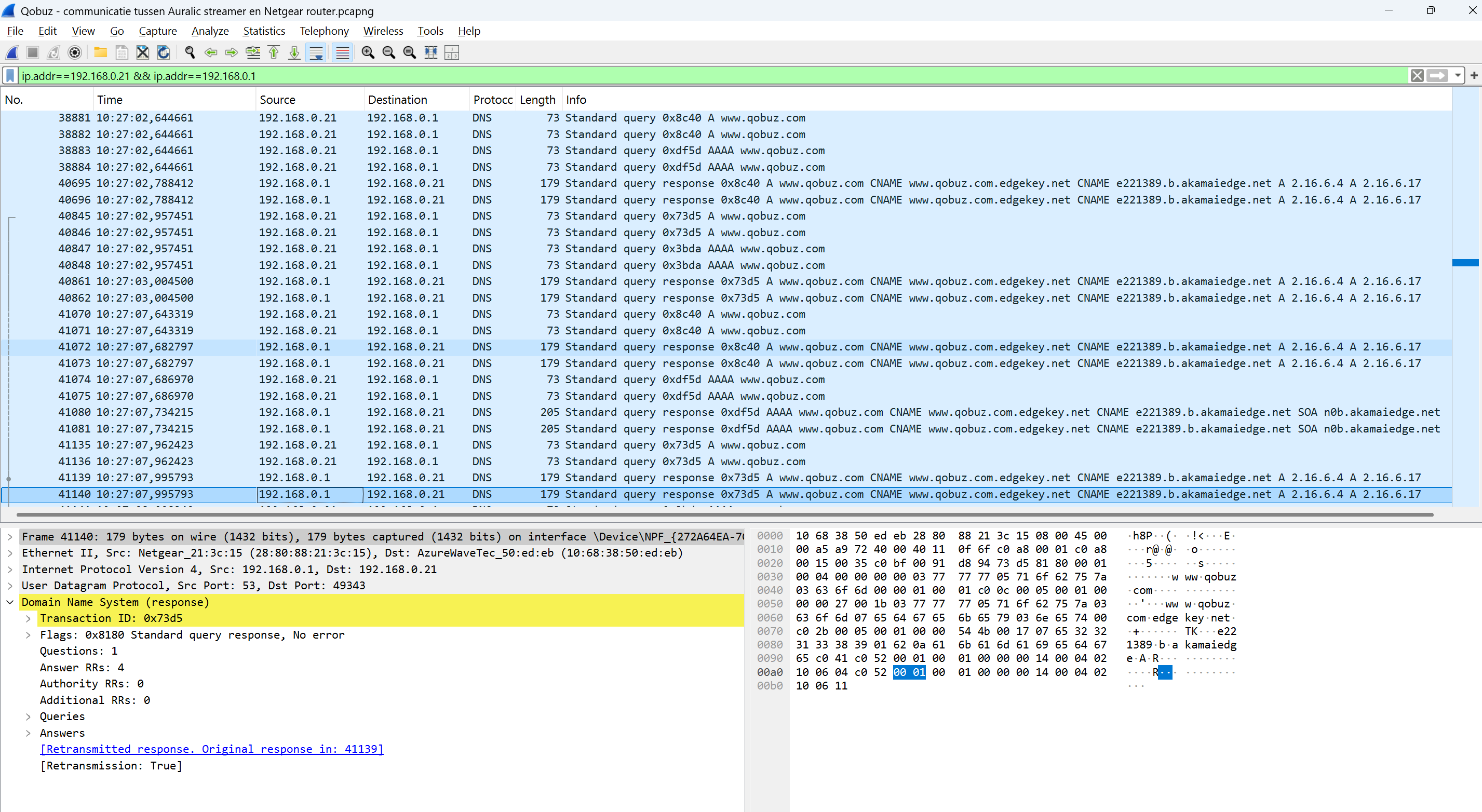Reload this capture file
Image resolution: width=1482 pixels, height=812 pixels.
click(x=164, y=53)
